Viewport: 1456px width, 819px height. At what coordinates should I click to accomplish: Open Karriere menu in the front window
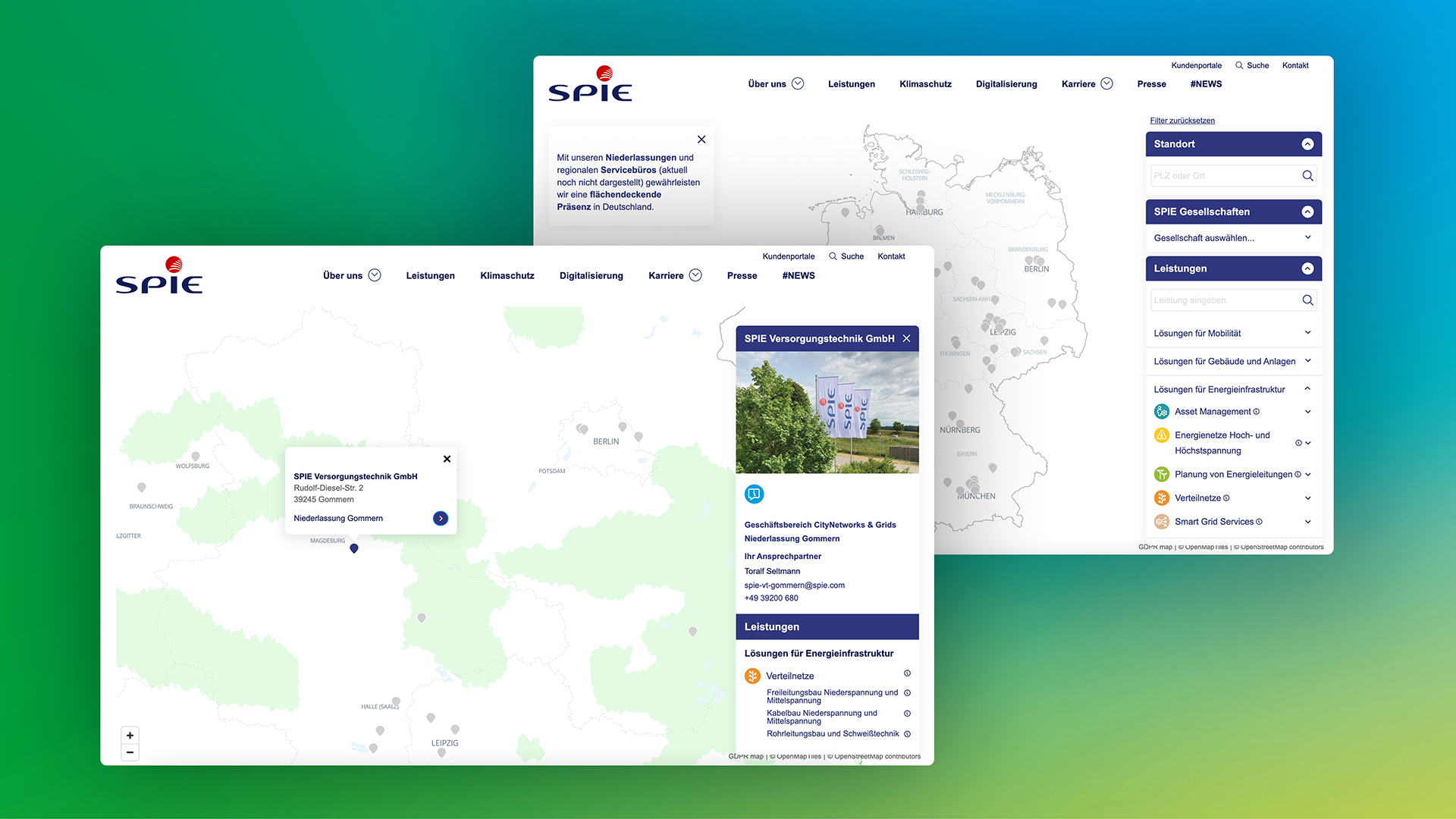675,275
